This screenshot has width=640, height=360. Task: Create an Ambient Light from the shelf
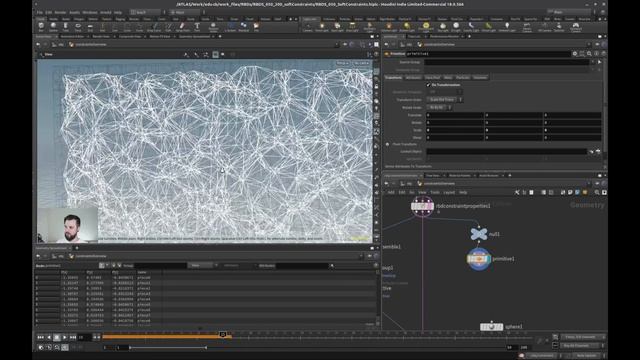507,27
